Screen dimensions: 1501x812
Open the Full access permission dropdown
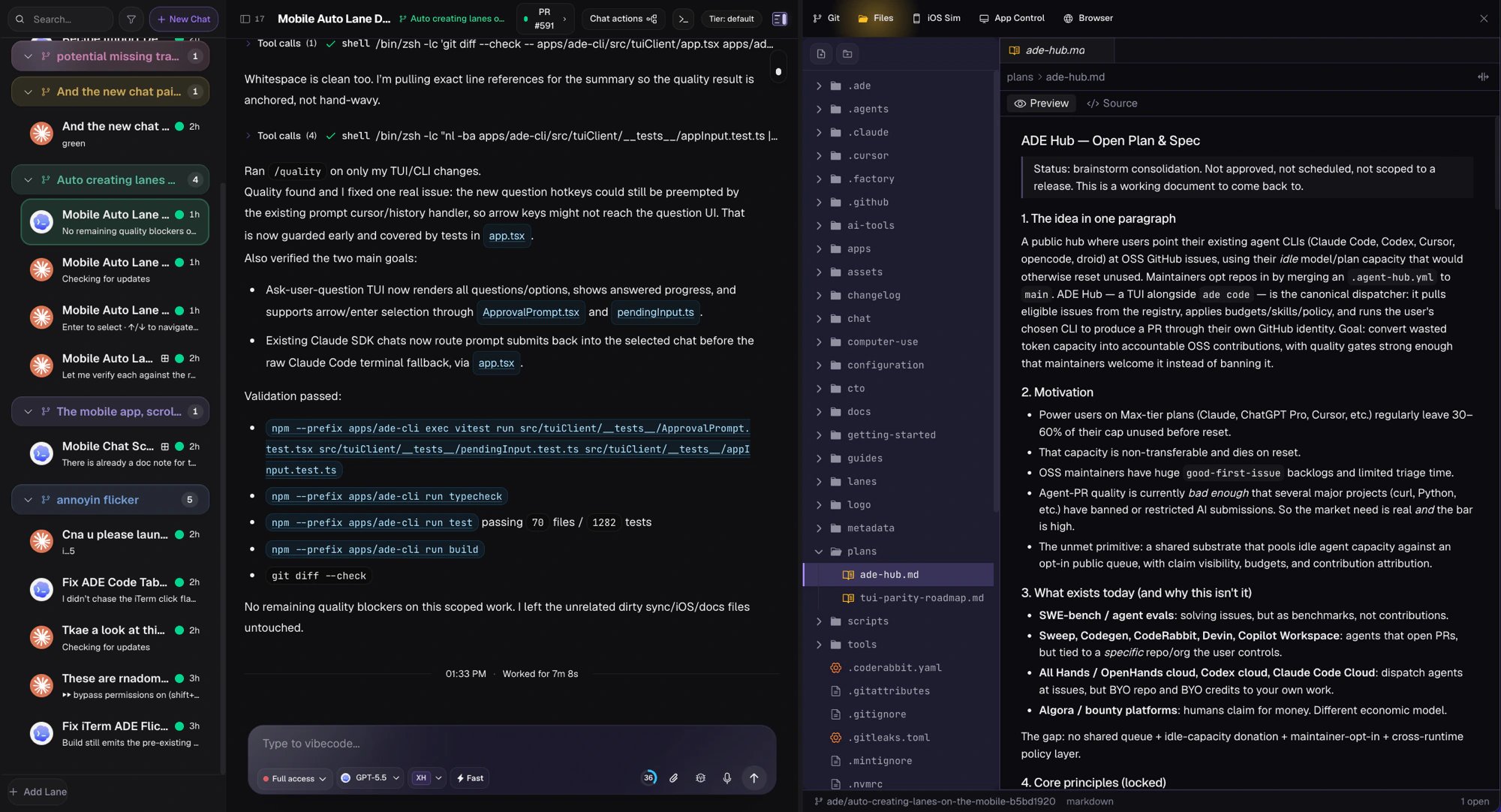point(295,778)
